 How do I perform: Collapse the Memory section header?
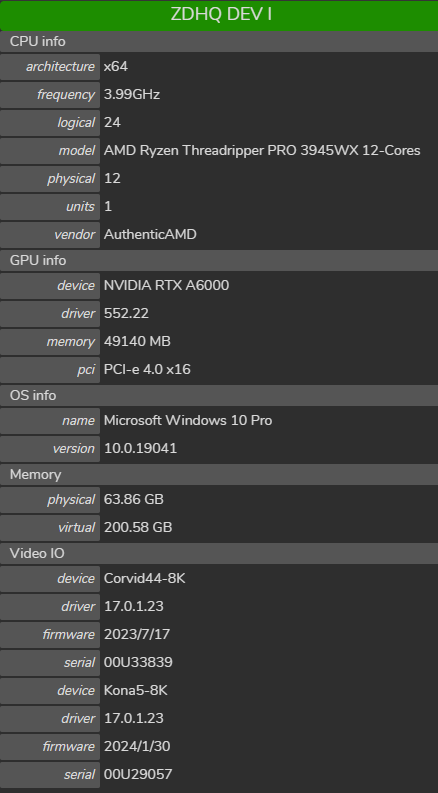[x=219, y=474]
